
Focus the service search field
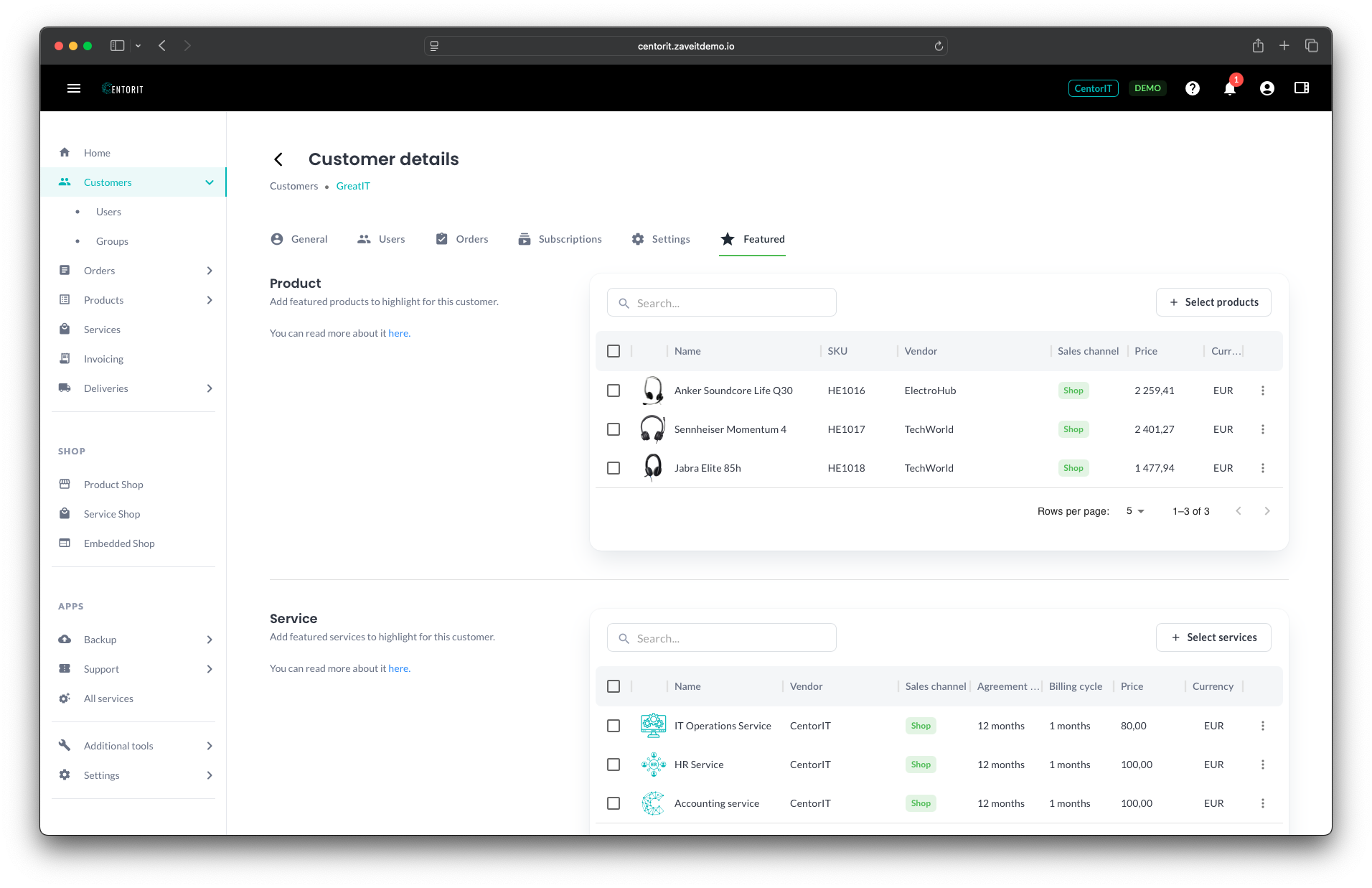click(721, 637)
